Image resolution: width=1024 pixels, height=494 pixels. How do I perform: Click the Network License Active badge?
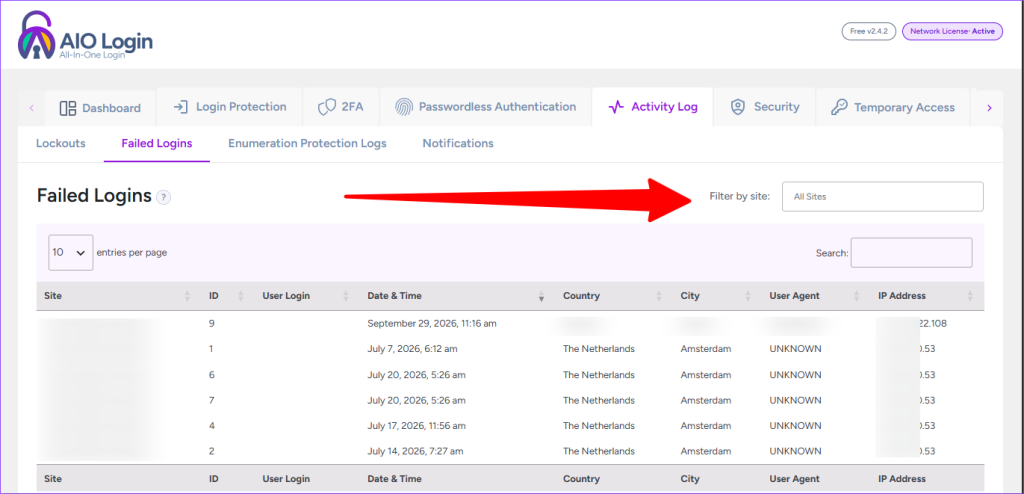[952, 31]
